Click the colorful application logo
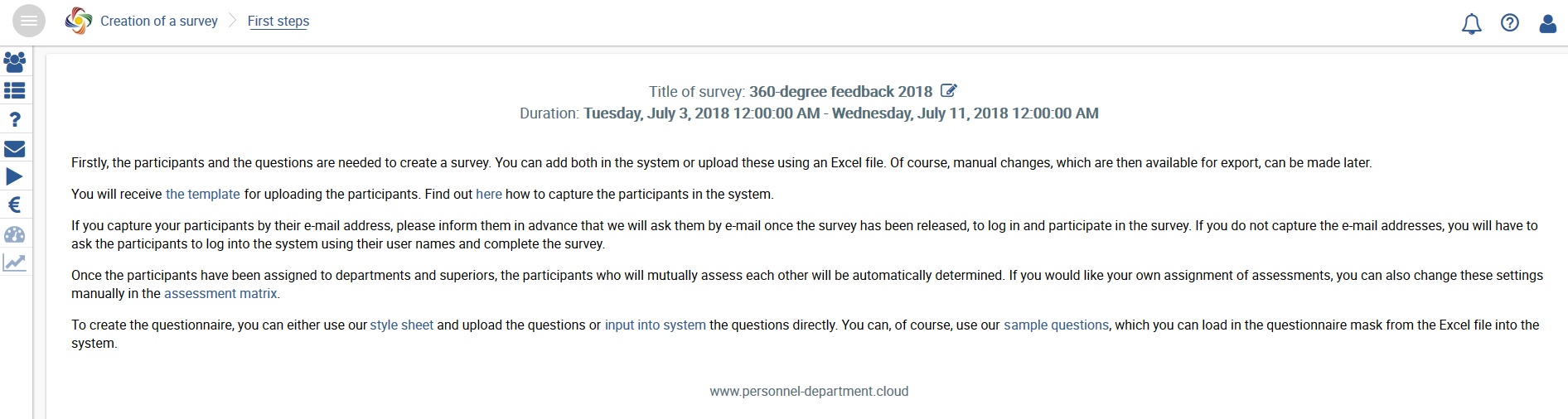1568x419 pixels. point(79,22)
